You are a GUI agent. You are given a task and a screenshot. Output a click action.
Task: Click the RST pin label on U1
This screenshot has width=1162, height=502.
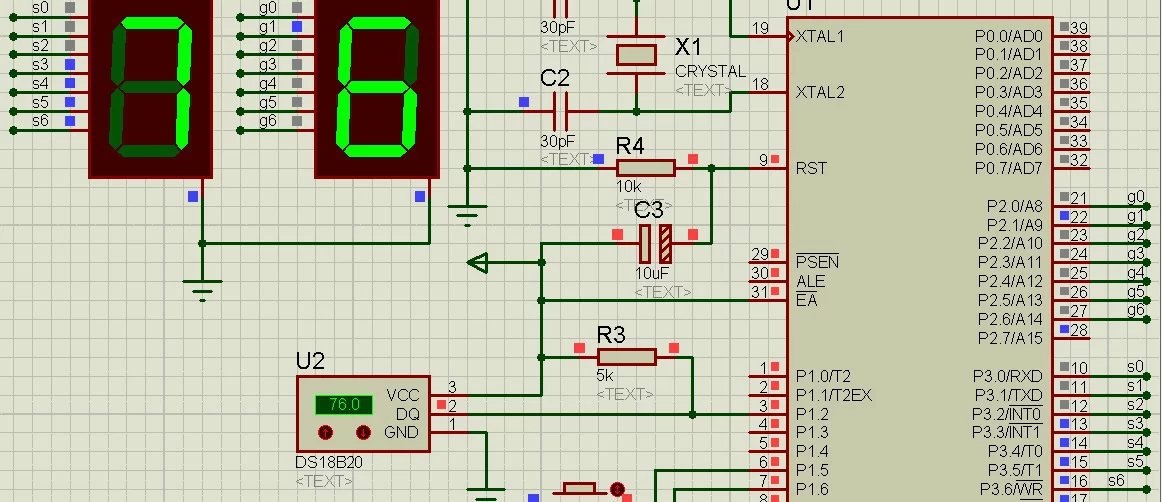click(811, 168)
